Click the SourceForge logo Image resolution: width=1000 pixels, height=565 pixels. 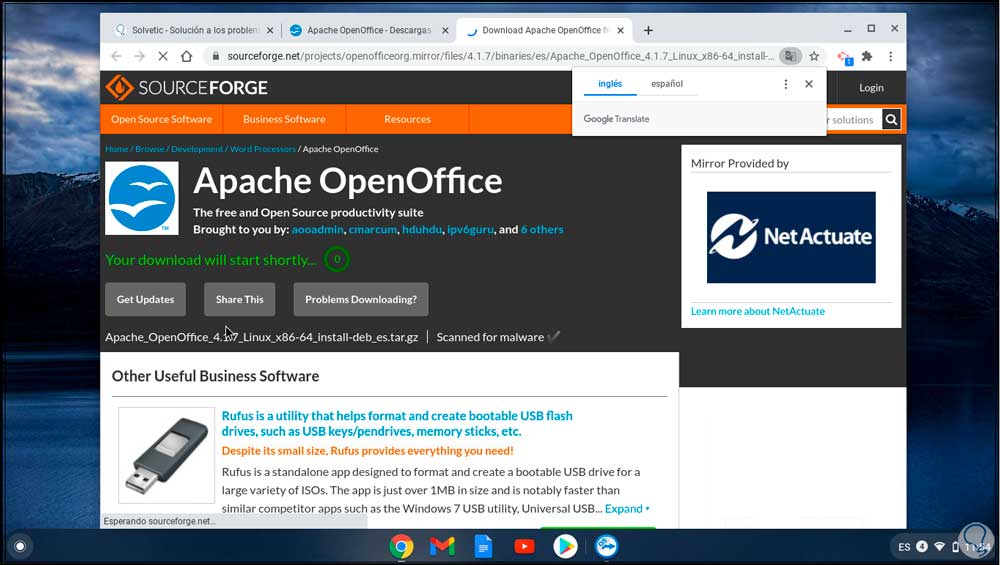coord(187,87)
